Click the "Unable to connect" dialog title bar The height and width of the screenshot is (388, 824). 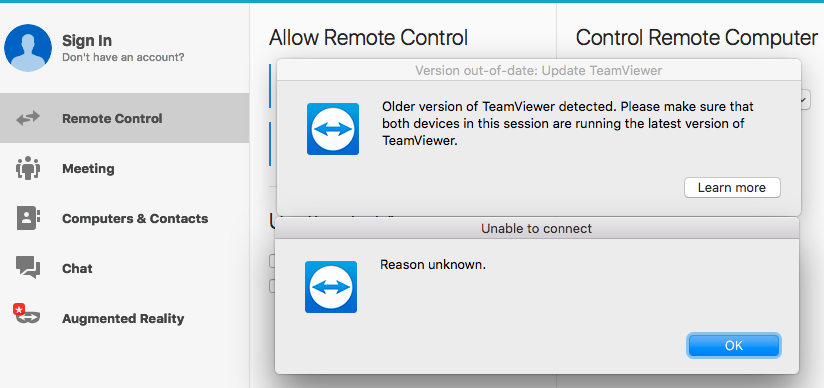coord(537,229)
